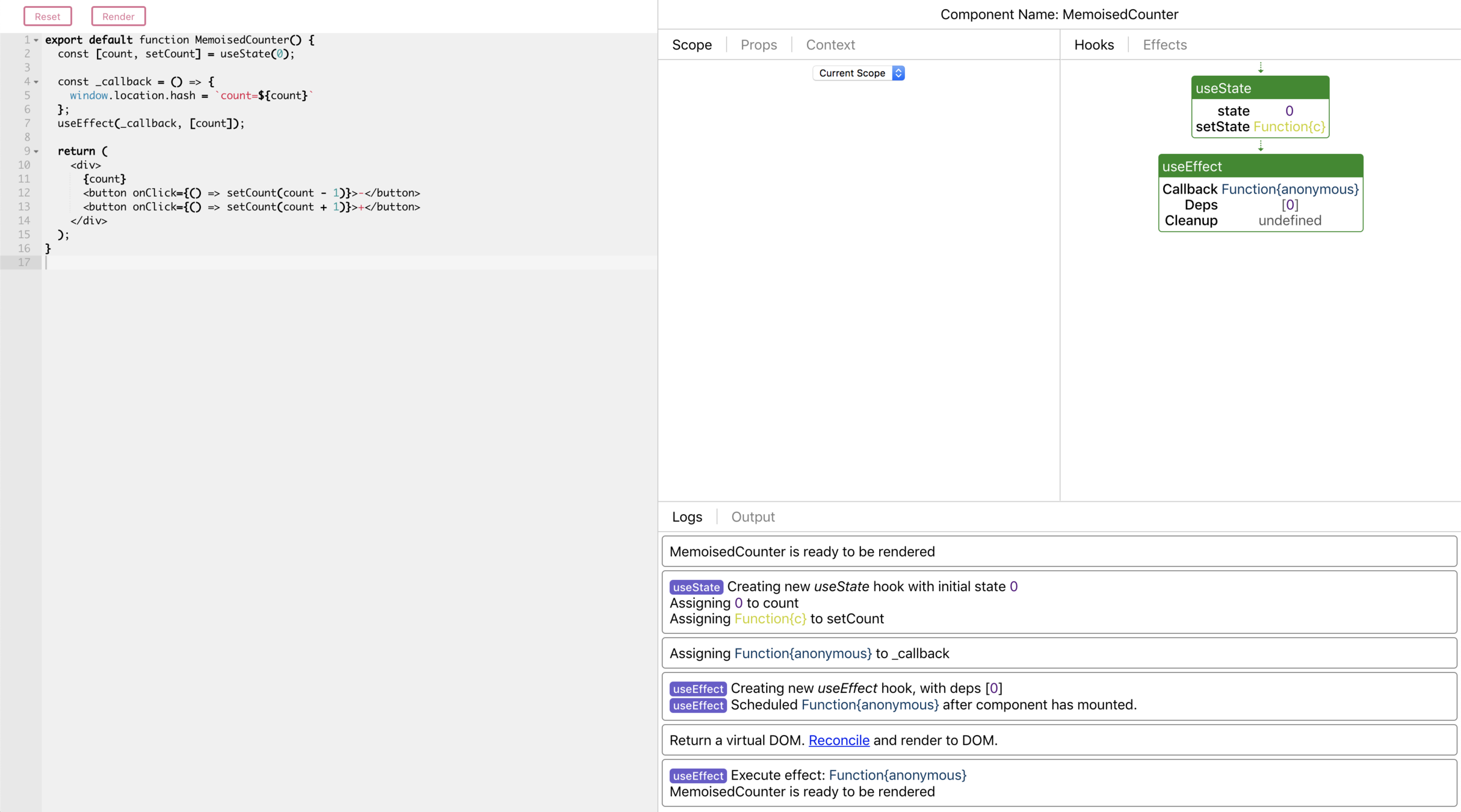Place cursor on empty line 17 of editor
This screenshot has height=812, width=1461.
click(181, 262)
